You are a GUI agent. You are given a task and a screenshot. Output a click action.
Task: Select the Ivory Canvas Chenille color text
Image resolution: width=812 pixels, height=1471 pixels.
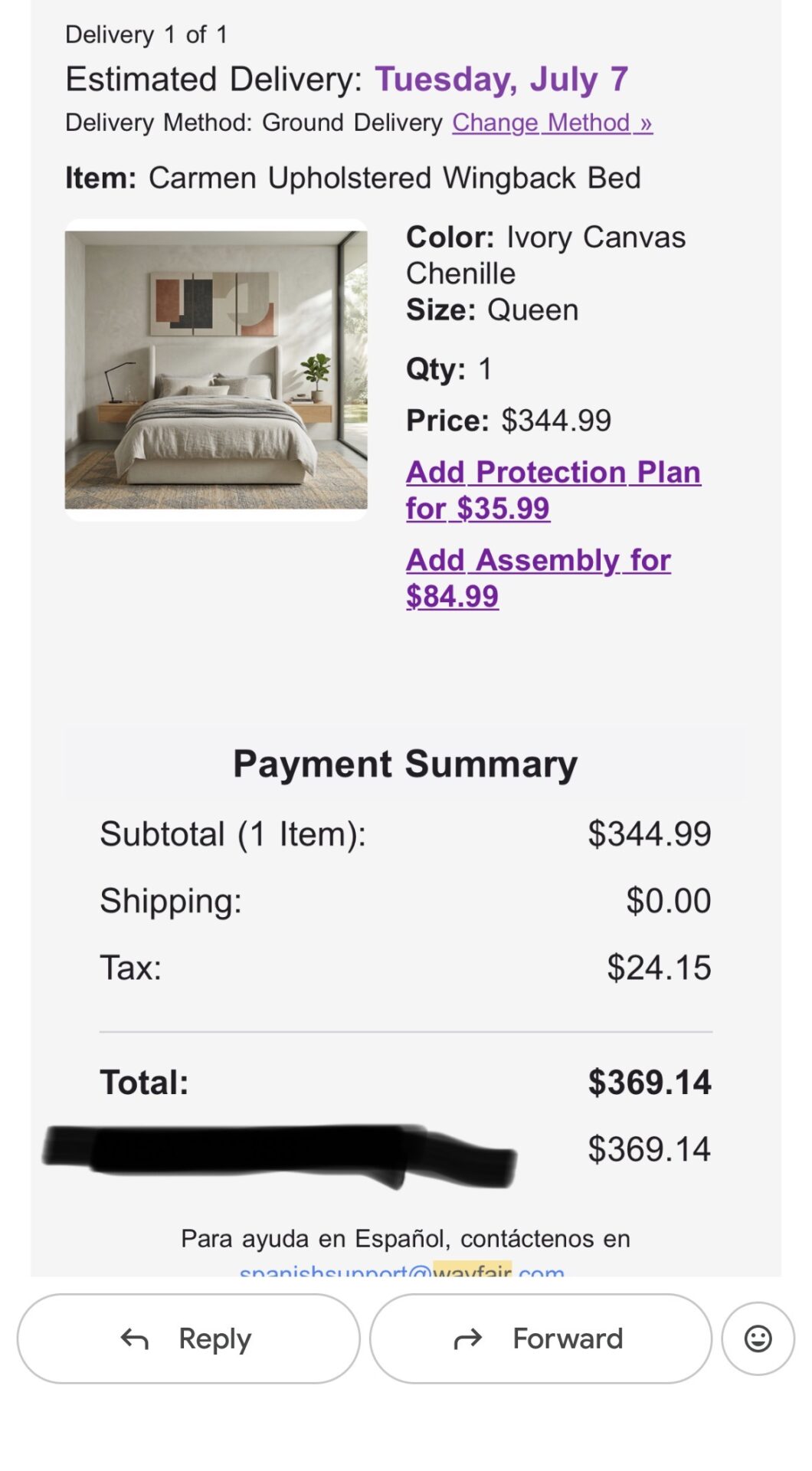point(545,255)
